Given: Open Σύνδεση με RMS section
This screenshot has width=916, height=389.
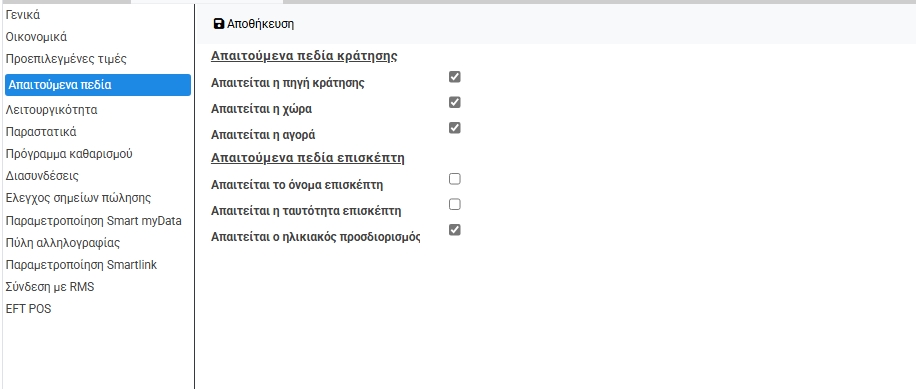Looking at the screenshot, I should (x=50, y=287).
